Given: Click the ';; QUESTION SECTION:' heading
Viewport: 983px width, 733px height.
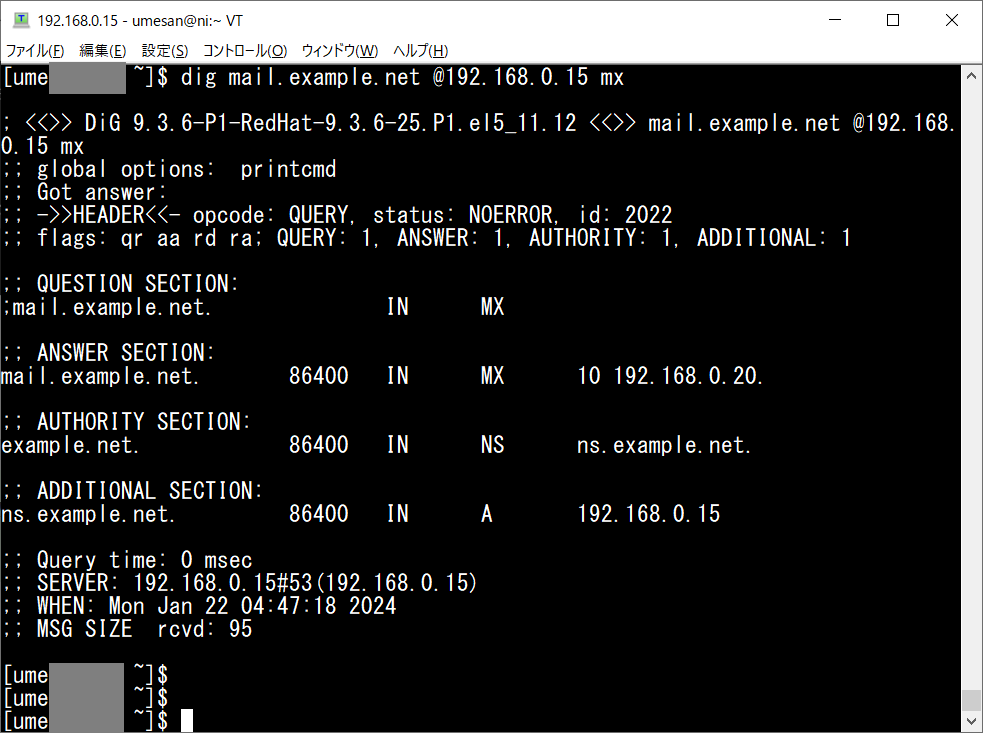Looking at the screenshot, I should pos(120,284).
